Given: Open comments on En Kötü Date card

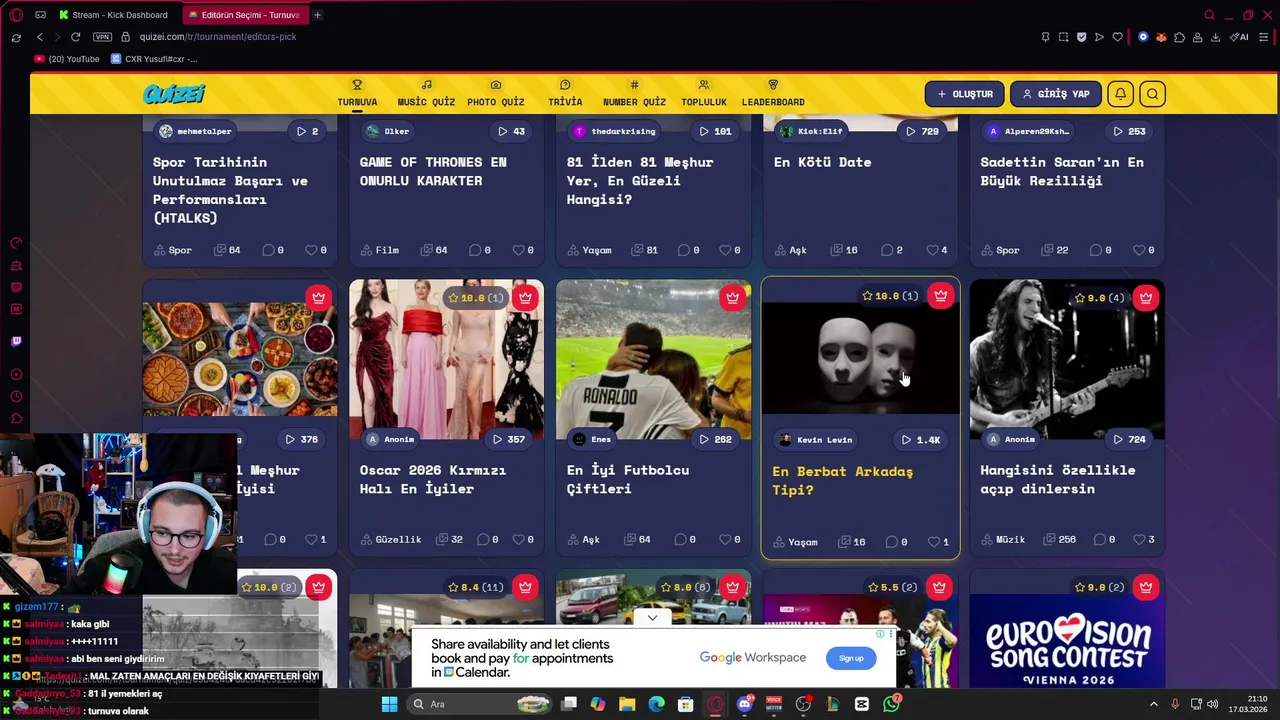Looking at the screenshot, I should [x=891, y=250].
